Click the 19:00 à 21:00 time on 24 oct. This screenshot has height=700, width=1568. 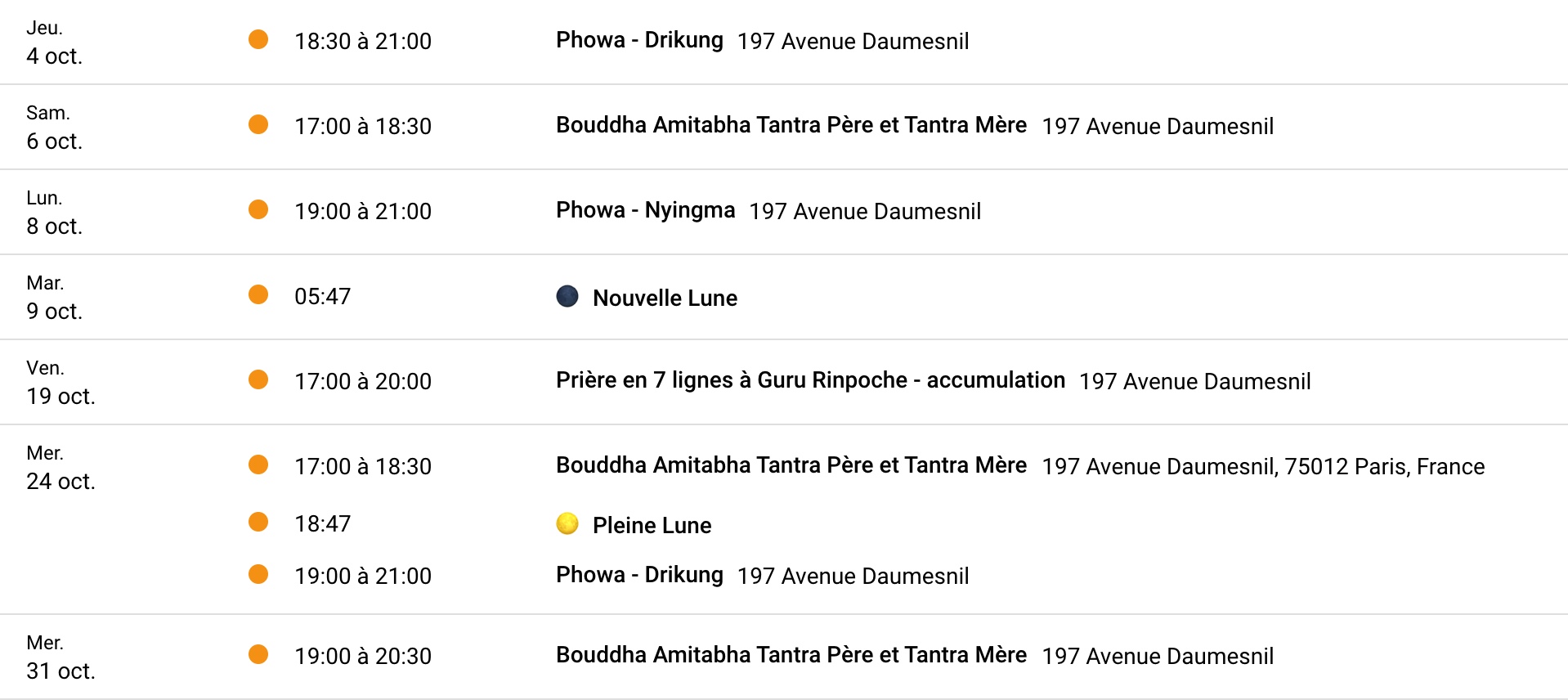(362, 576)
